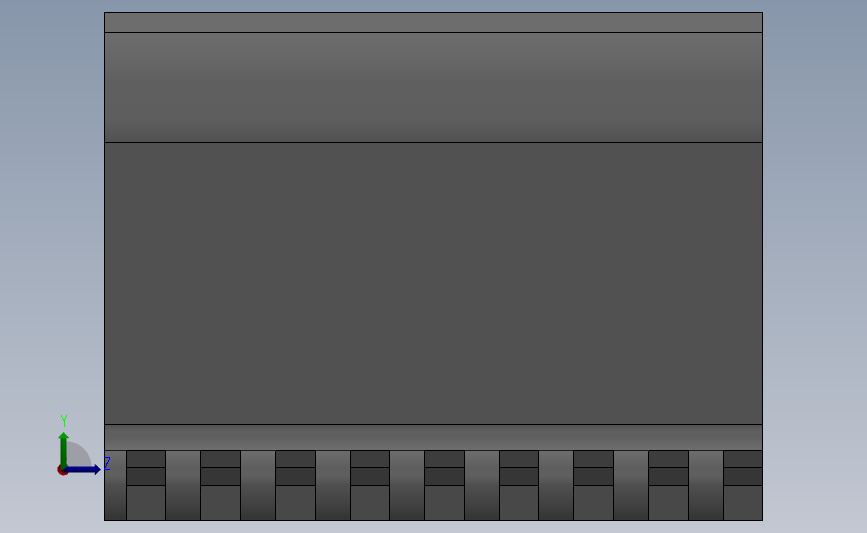Select the rightmost raised tooth face
The height and width of the screenshot is (533, 867).
tap(706, 485)
